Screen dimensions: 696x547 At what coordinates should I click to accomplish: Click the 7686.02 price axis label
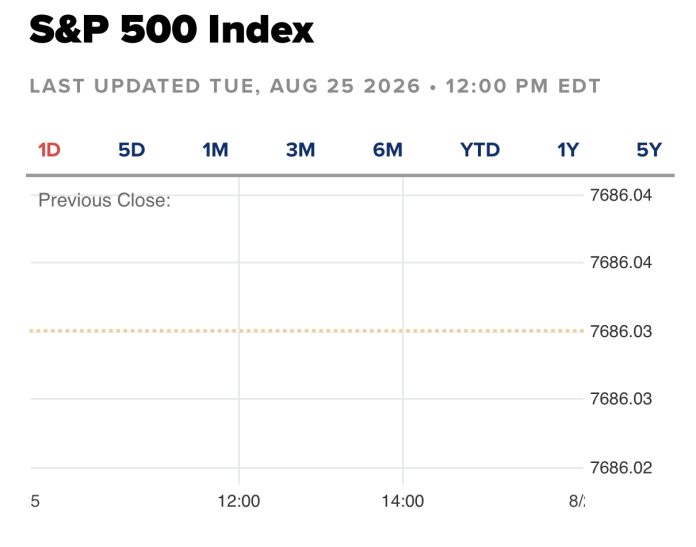[x=621, y=468]
